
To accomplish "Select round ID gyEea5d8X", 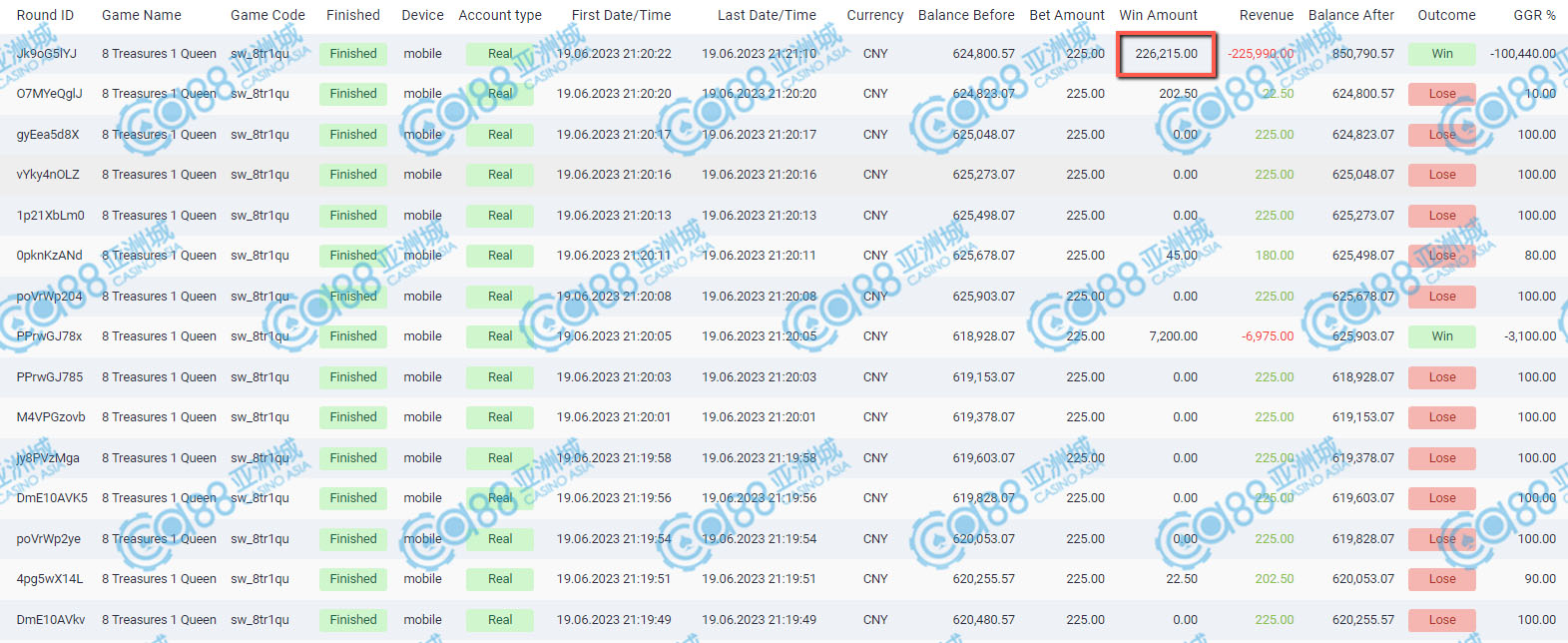I will pyautogui.click(x=47, y=135).
